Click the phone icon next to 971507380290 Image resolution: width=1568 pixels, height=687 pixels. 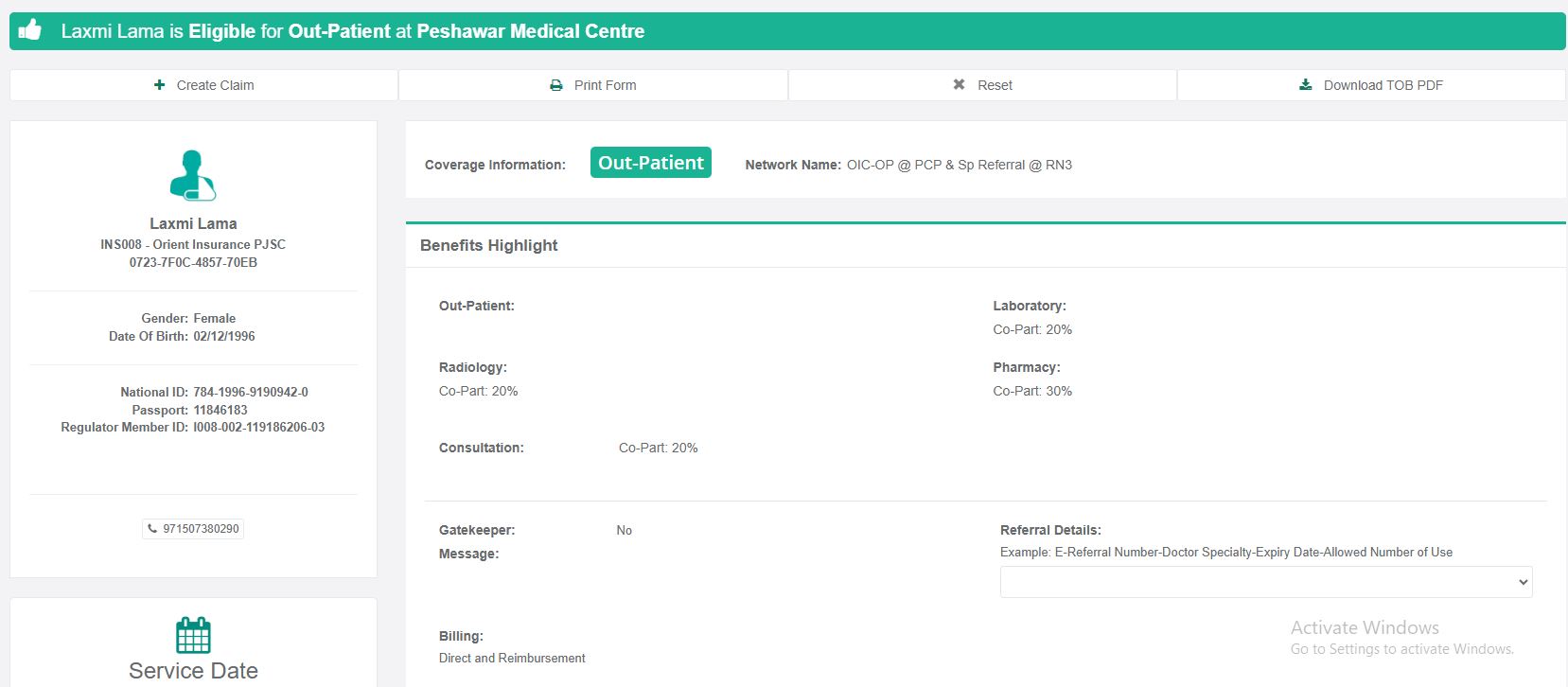pos(152,529)
